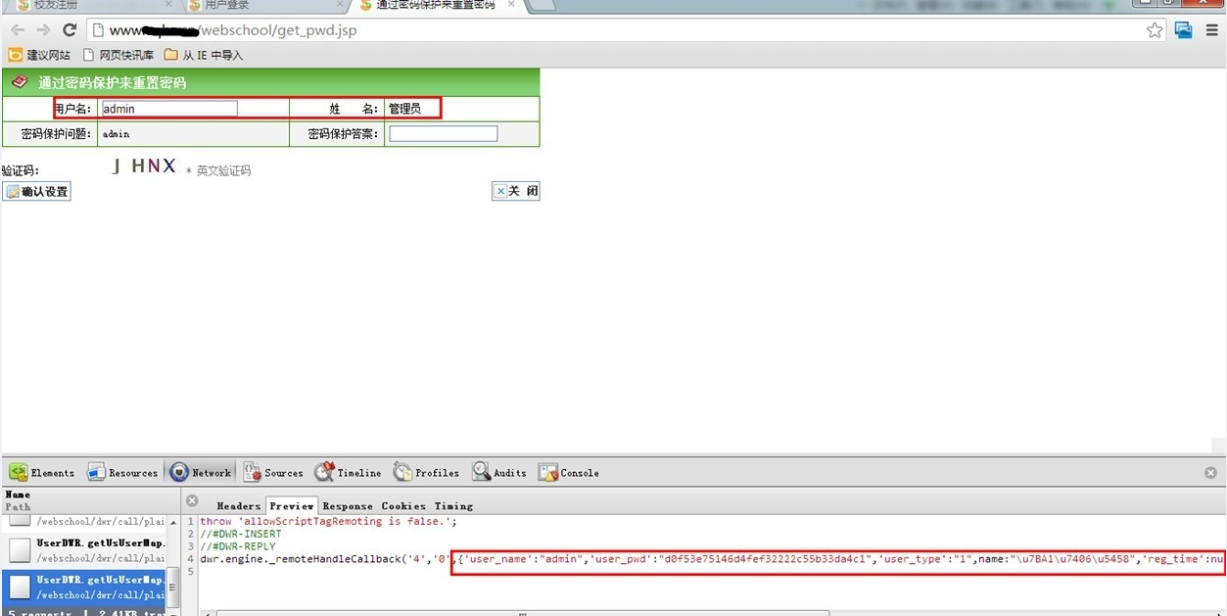Click the request list vertical scrollbar thumb
The height and width of the screenshot is (616, 1227).
(174, 586)
